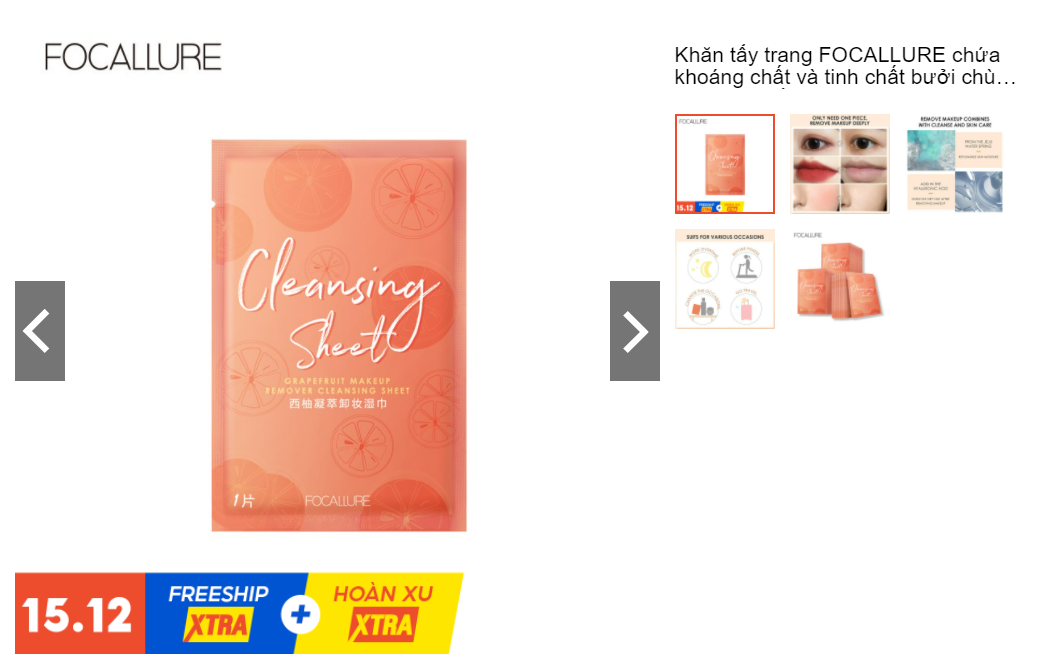Click the '1片' quantity label on packet
The image size is (1043, 663).
[243, 500]
